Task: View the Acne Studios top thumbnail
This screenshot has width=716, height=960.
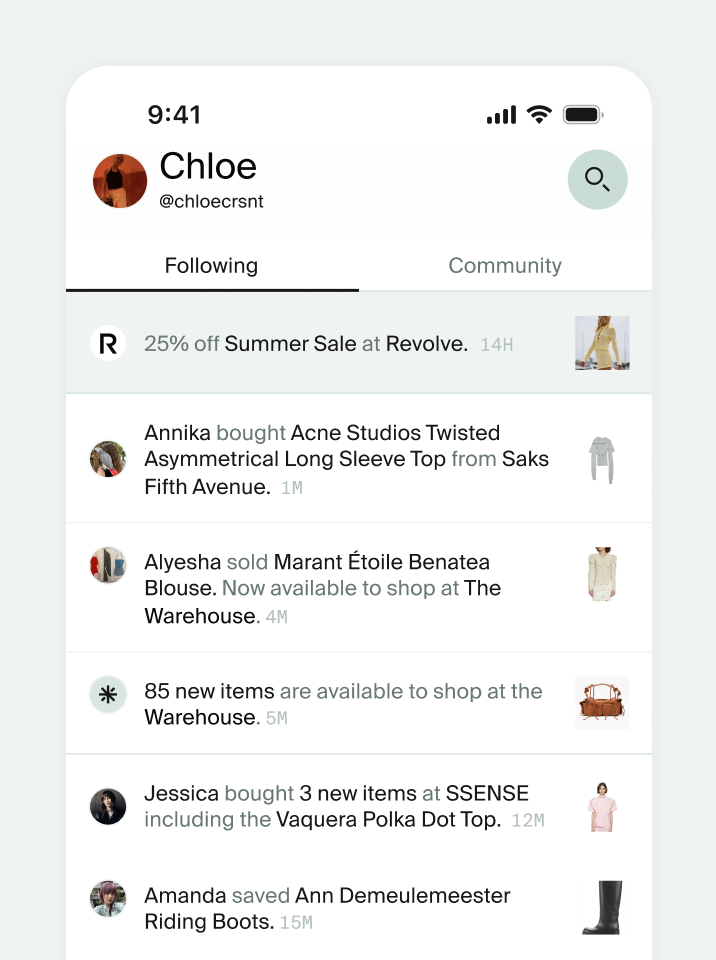Action: coord(602,460)
